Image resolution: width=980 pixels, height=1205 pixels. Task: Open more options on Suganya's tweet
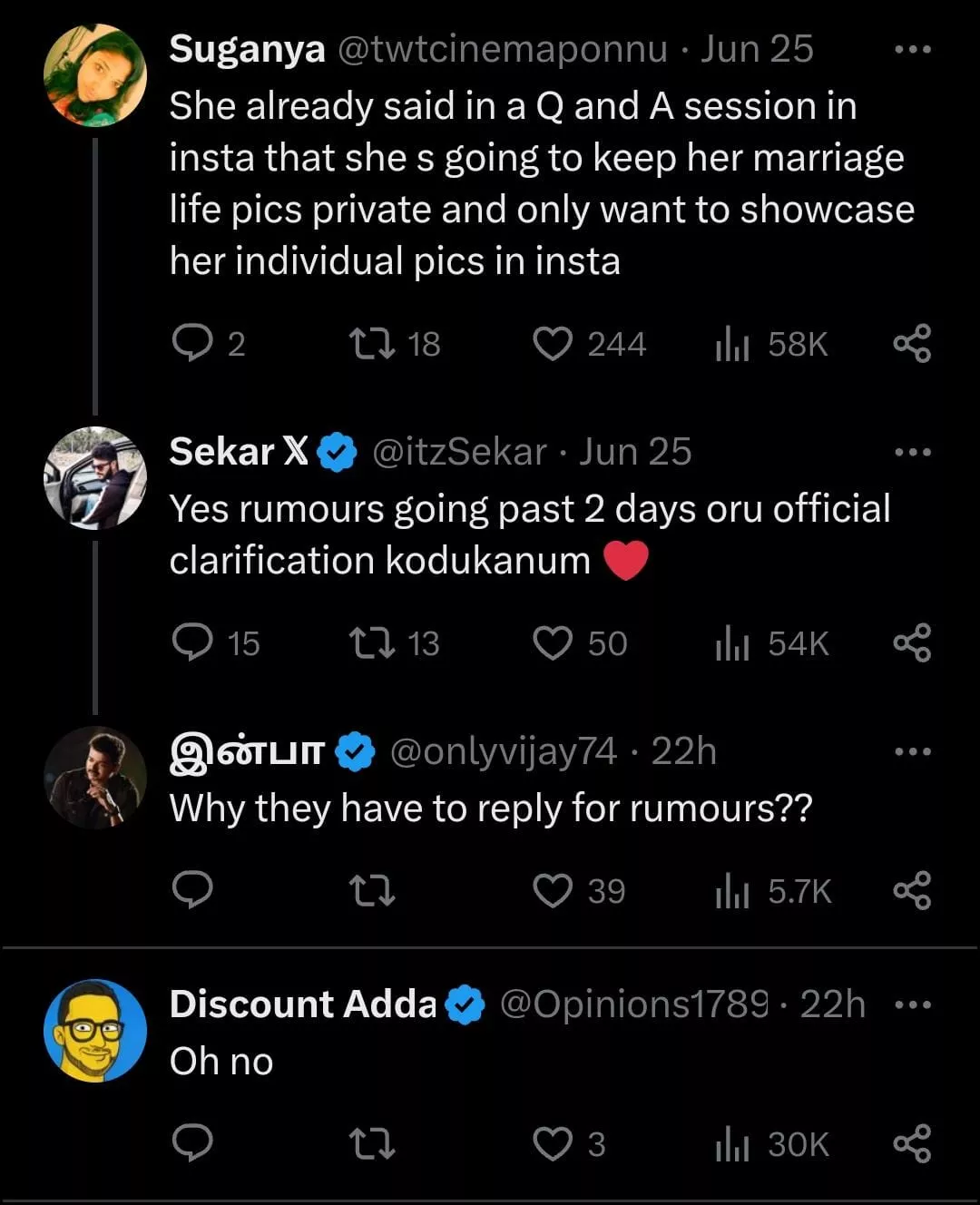[x=912, y=50]
